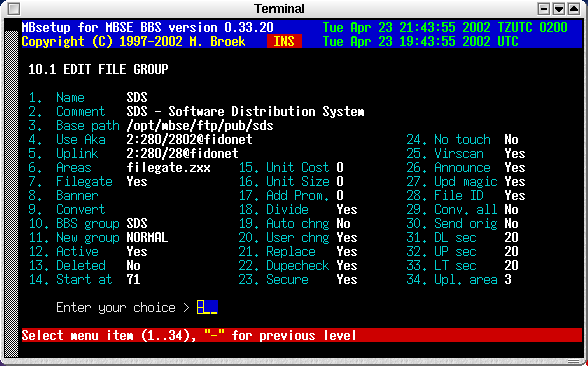Click the Filegate Yes value
588x366 pixels.
pos(137,182)
